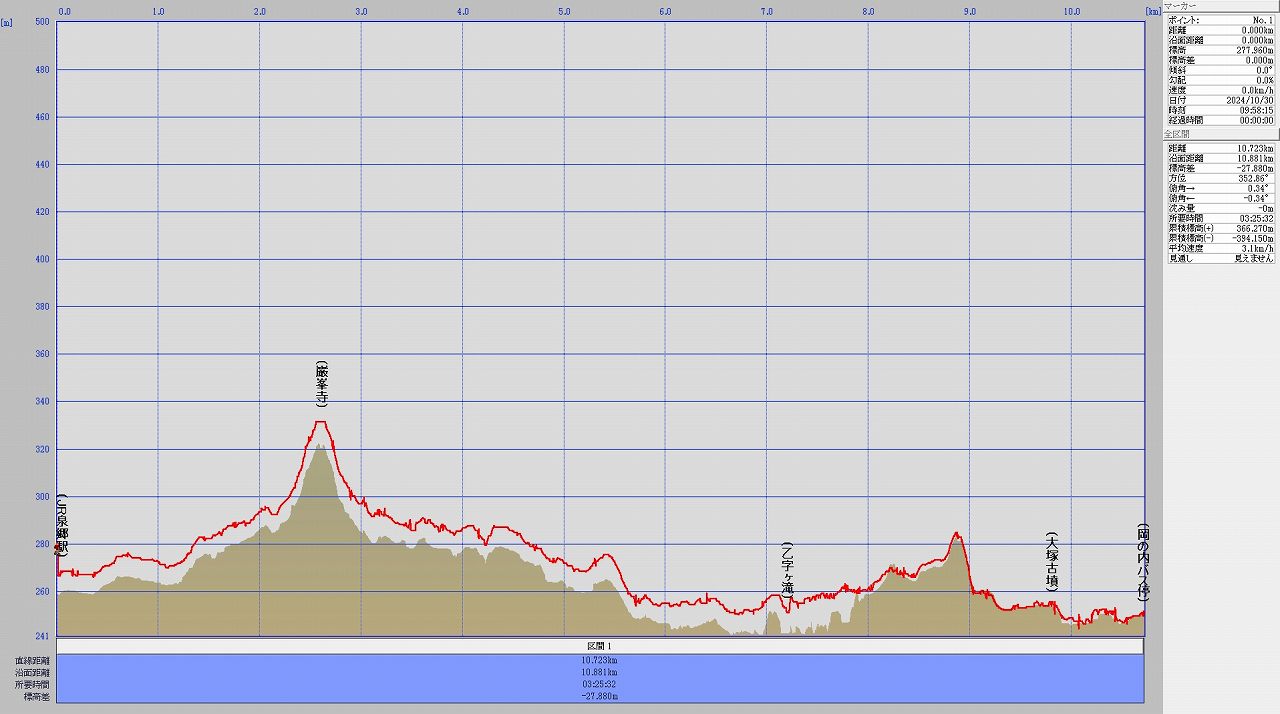Click the 直線距離 10.723km value in section table
Image resolution: width=1280 pixels, height=714 pixels.
click(x=599, y=661)
